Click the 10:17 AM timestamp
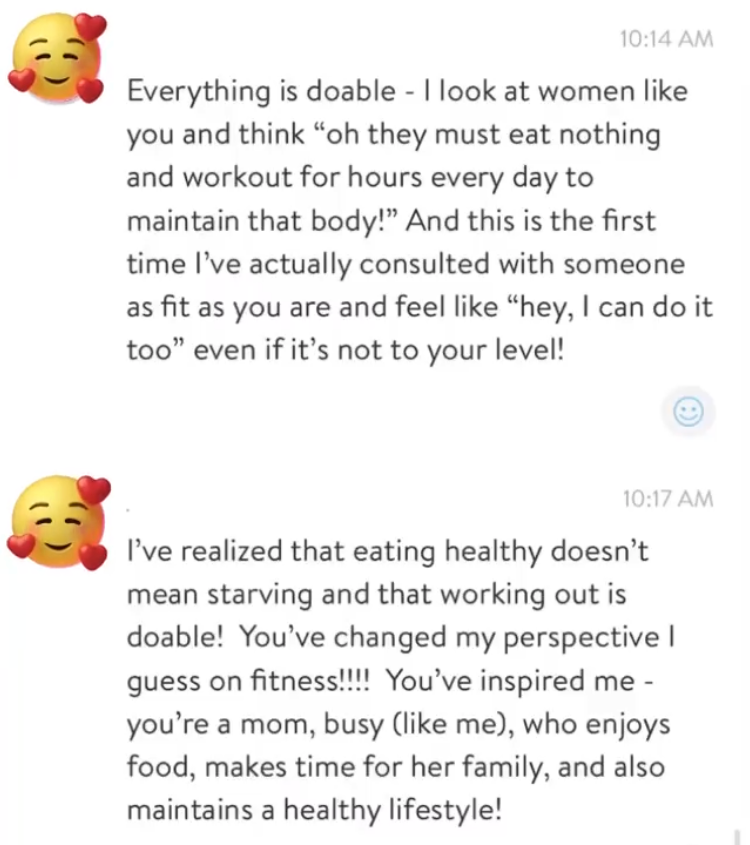Viewport: 750px width, 845px height. (667, 497)
